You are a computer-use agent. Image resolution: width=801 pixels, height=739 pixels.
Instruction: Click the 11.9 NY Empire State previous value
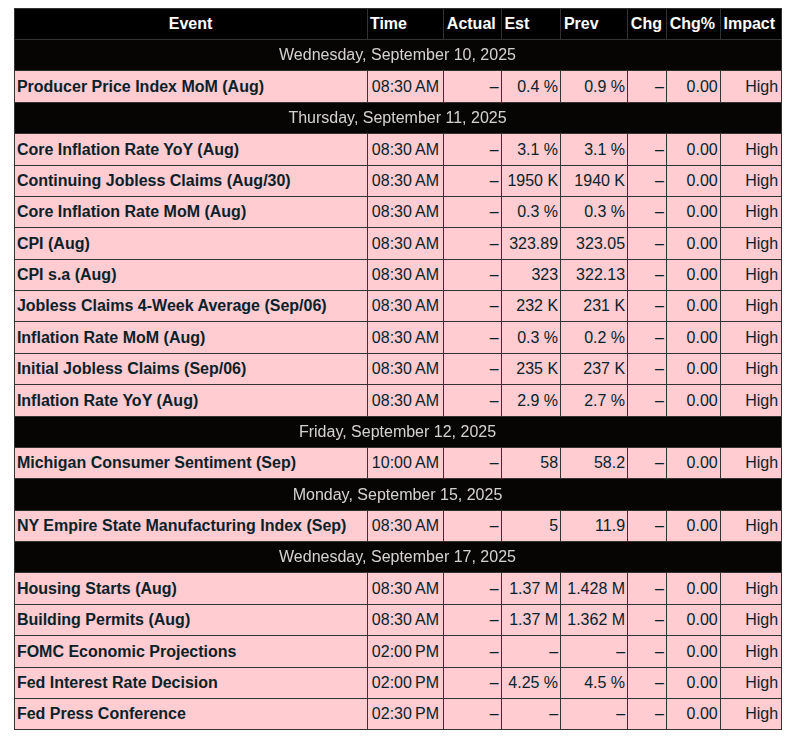[x=594, y=525]
